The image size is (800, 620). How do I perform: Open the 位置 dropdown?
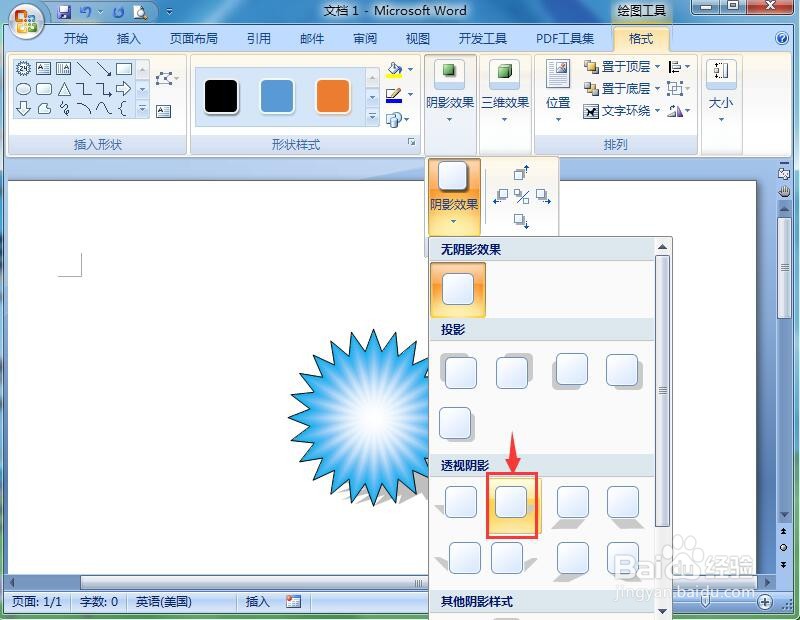pyautogui.click(x=558, y=92)
